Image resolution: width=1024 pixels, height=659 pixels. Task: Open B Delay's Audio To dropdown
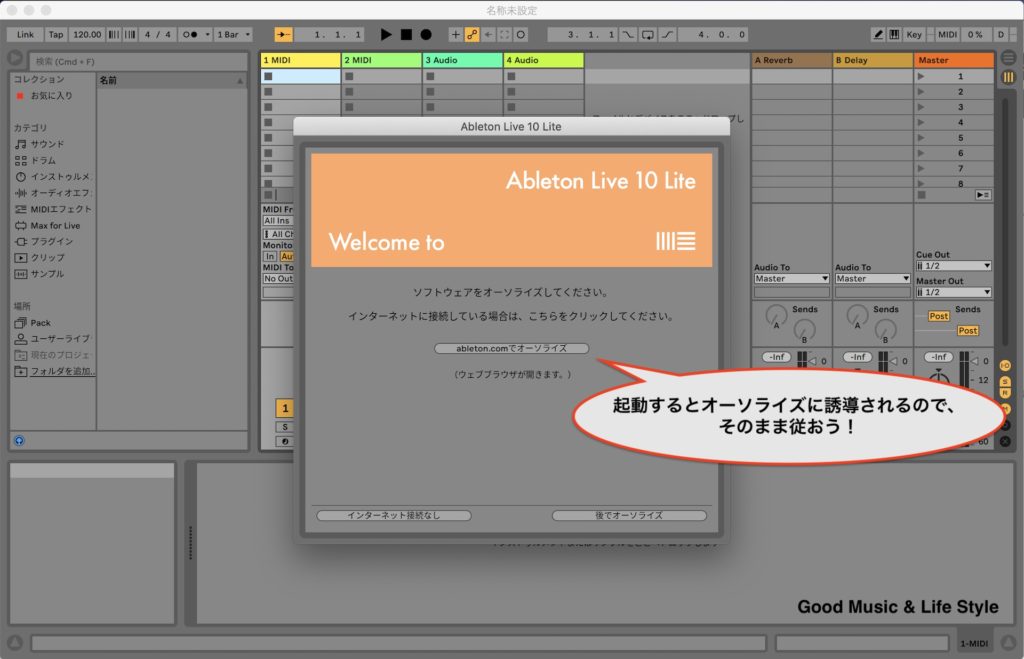tap(872, 278)
